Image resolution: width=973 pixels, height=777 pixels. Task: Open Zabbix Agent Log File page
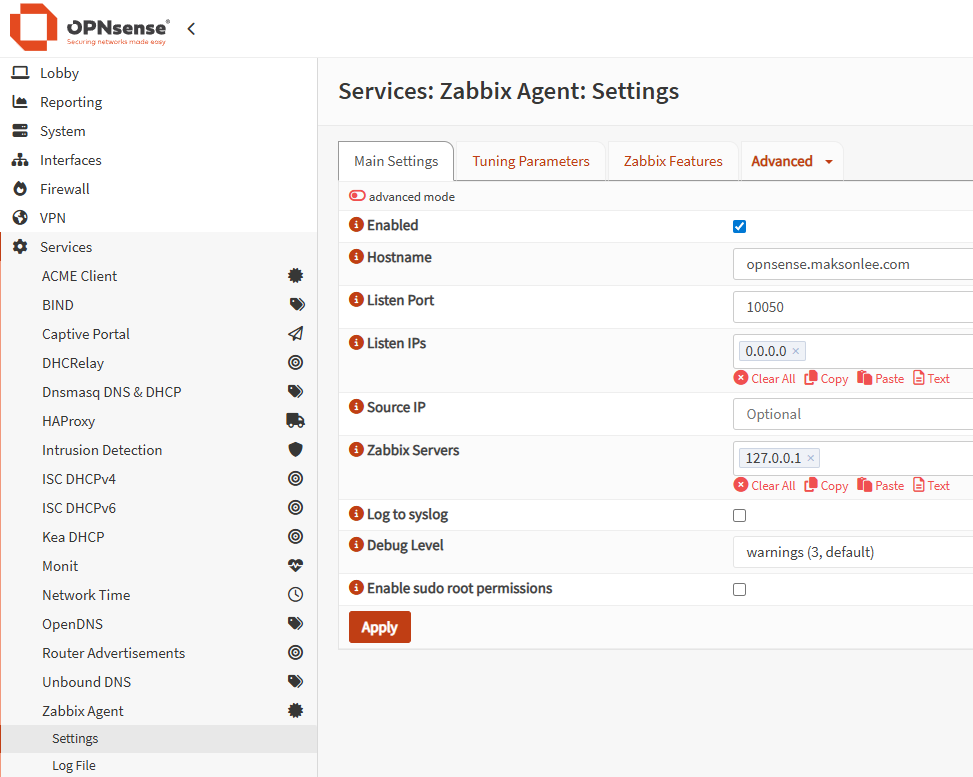[x=158, y=765]
